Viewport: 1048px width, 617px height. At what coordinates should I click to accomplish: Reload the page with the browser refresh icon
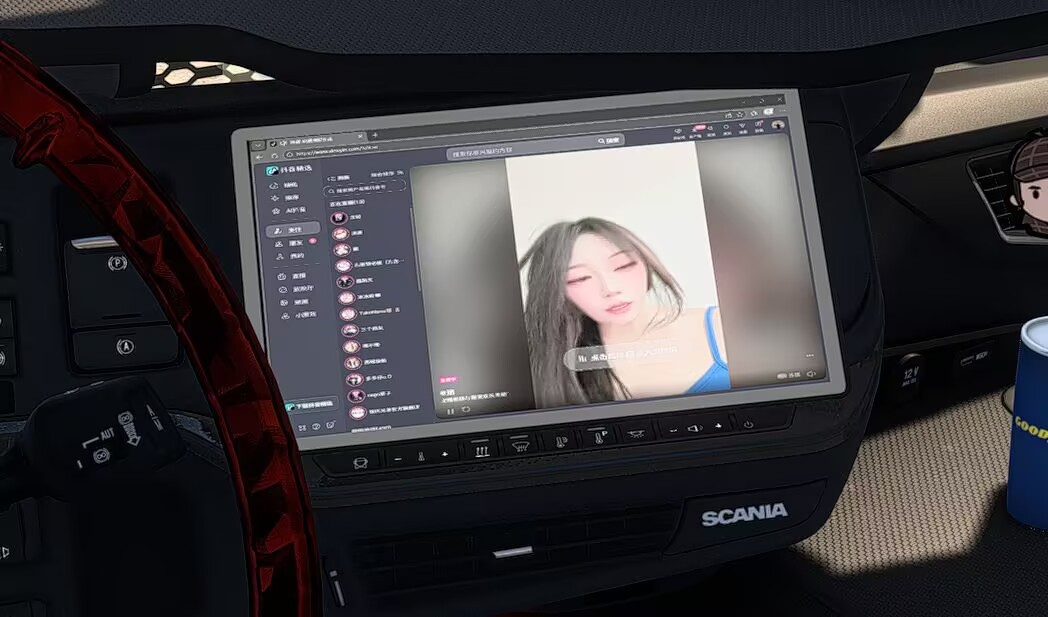[x=275, y=156]
